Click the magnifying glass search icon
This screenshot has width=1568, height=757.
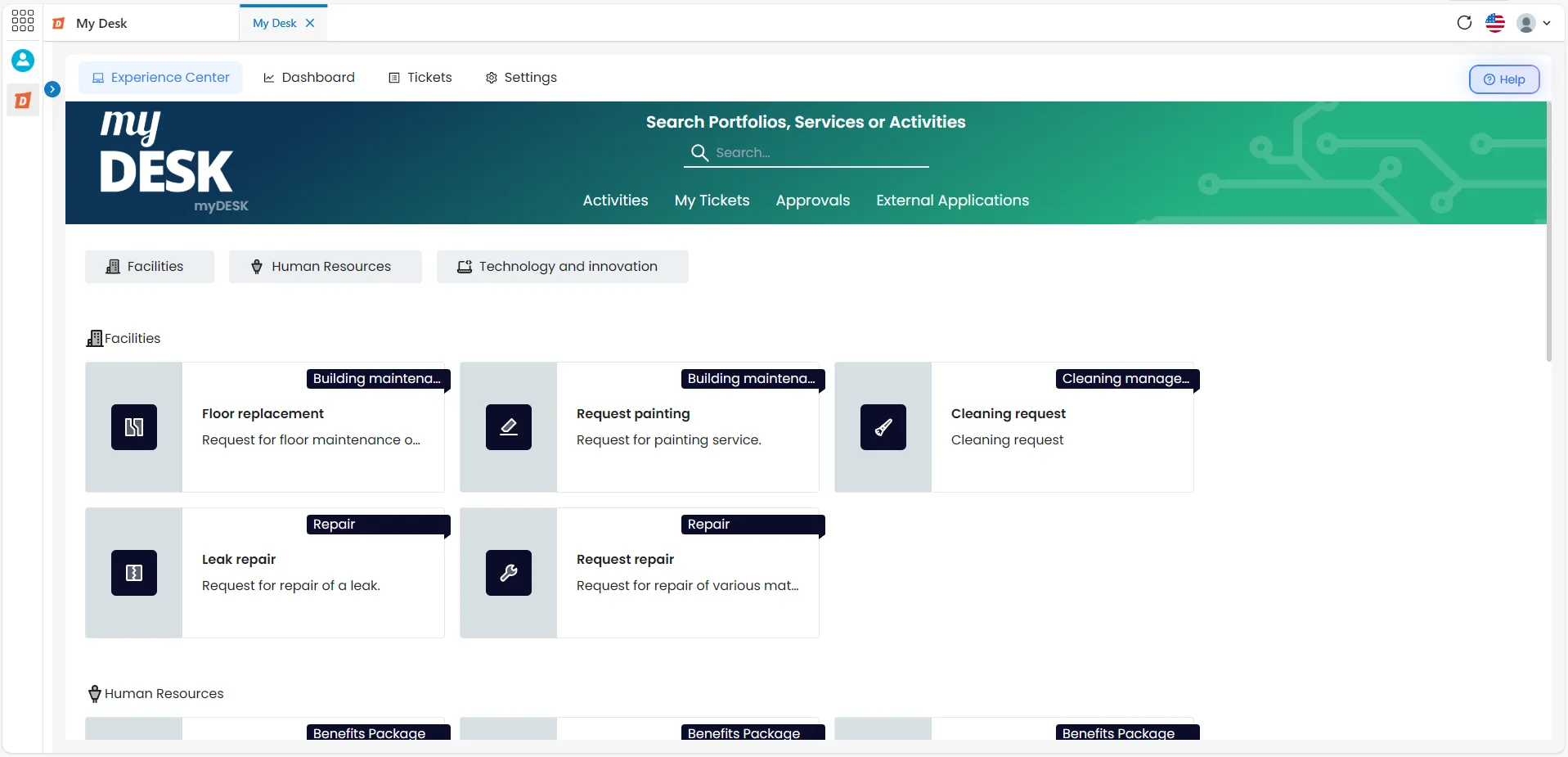tap(699, 153)
